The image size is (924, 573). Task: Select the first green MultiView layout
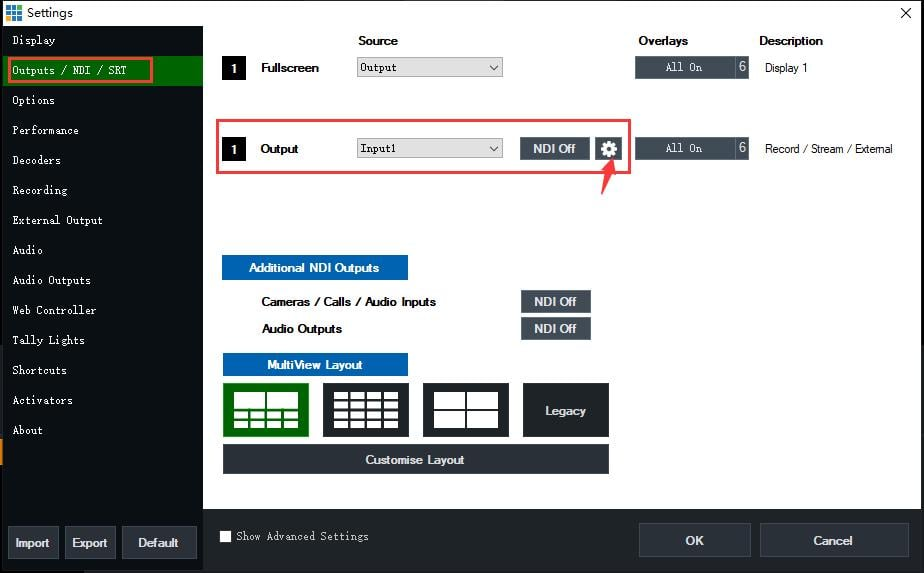pos(265,410)
